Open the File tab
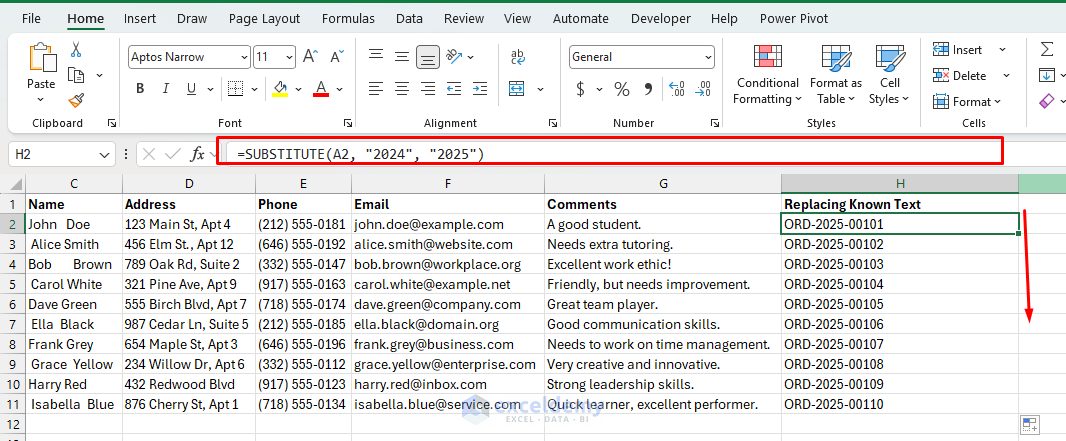 tap(31, 18)
